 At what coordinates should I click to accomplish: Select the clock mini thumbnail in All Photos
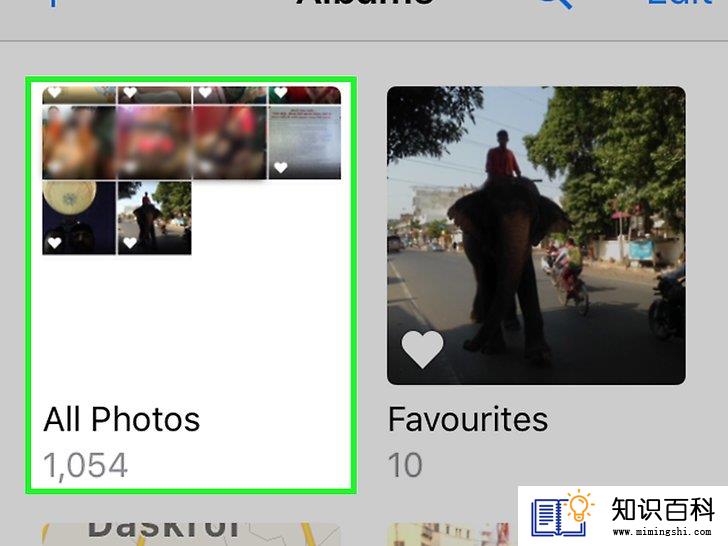pos(79,218)
